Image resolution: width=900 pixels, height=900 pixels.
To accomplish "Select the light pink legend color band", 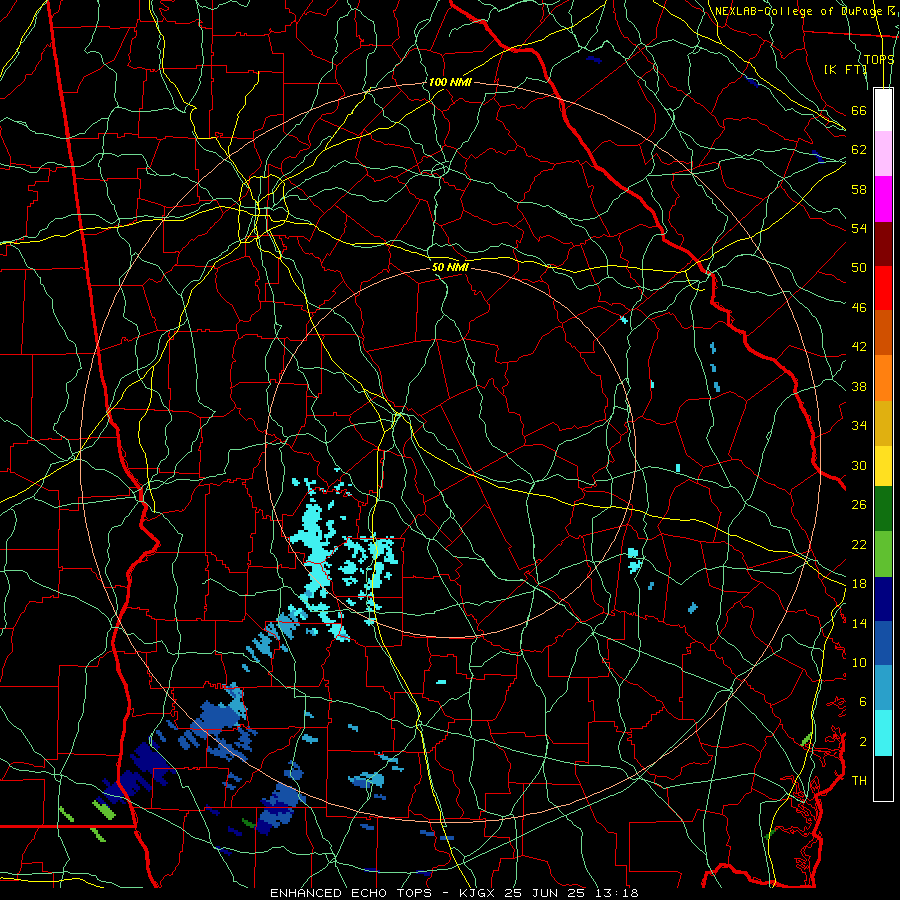I will pyautogui.click(x=883, y=154).
